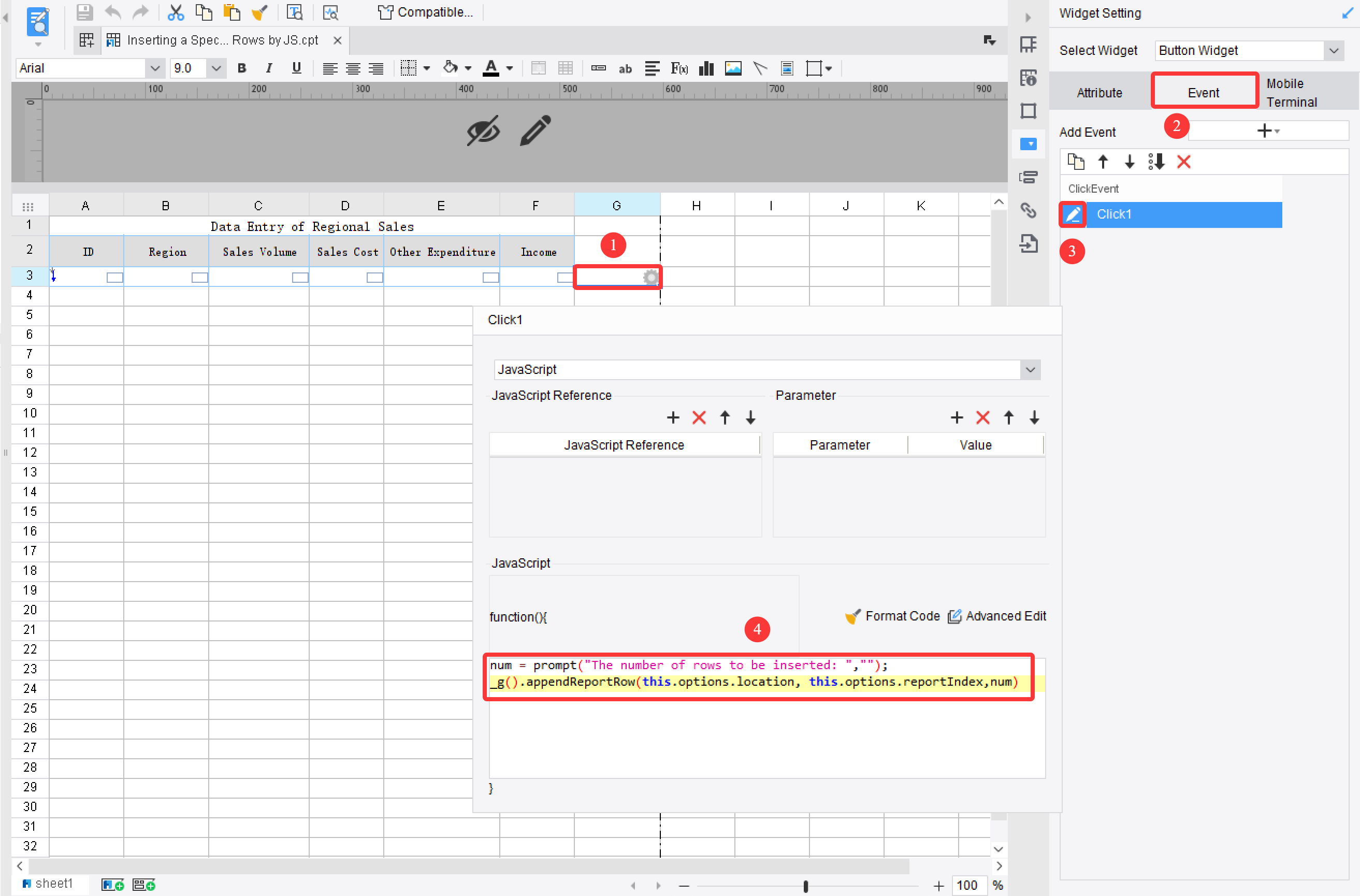The width and height of the screenshot is (1360, 896).
Task: Click the Cut scissors icon
Action: [176, 12]
